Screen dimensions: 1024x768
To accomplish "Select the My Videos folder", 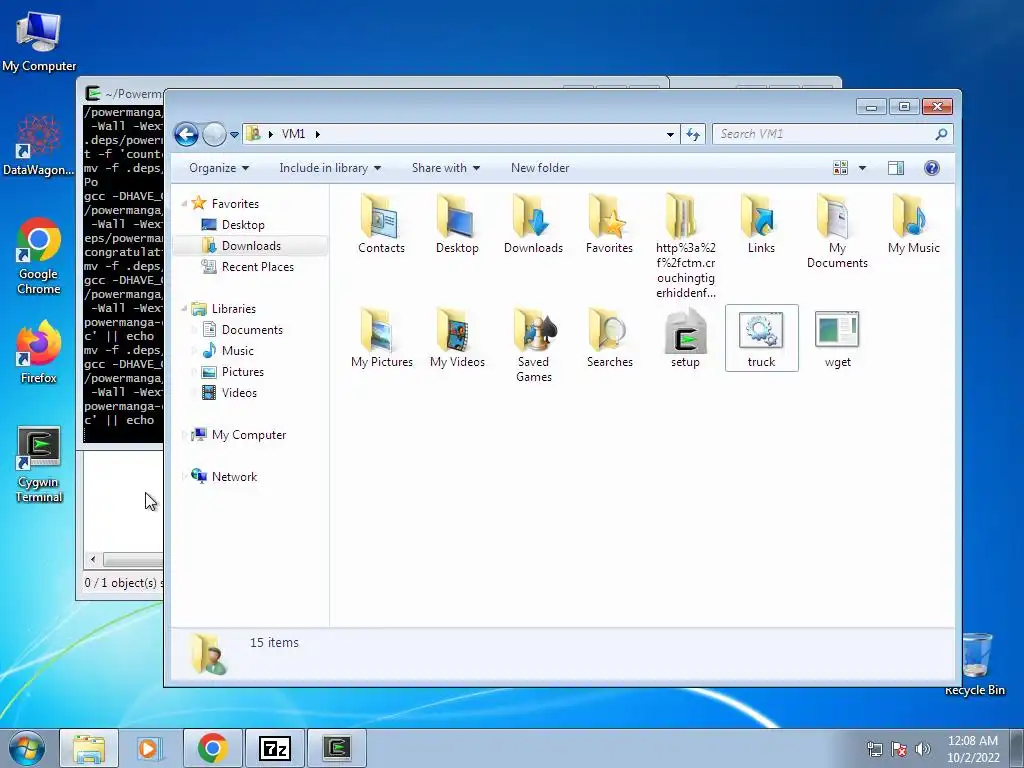I will pos(457,338).
